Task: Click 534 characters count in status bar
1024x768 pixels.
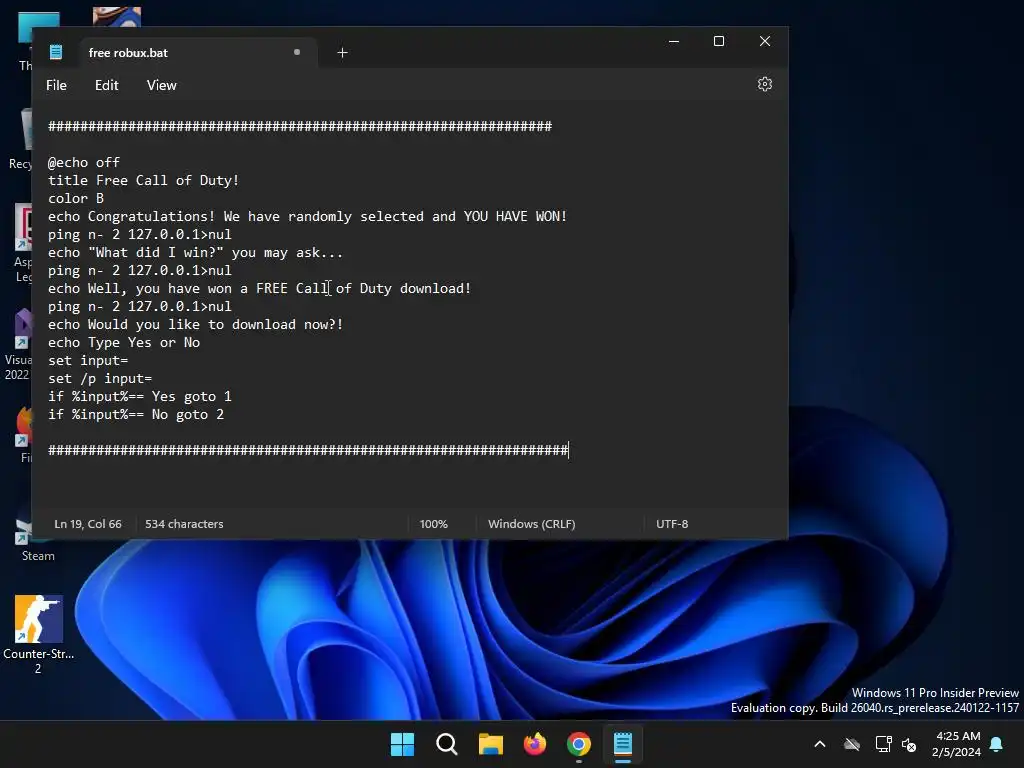Action: pos(184,524)
